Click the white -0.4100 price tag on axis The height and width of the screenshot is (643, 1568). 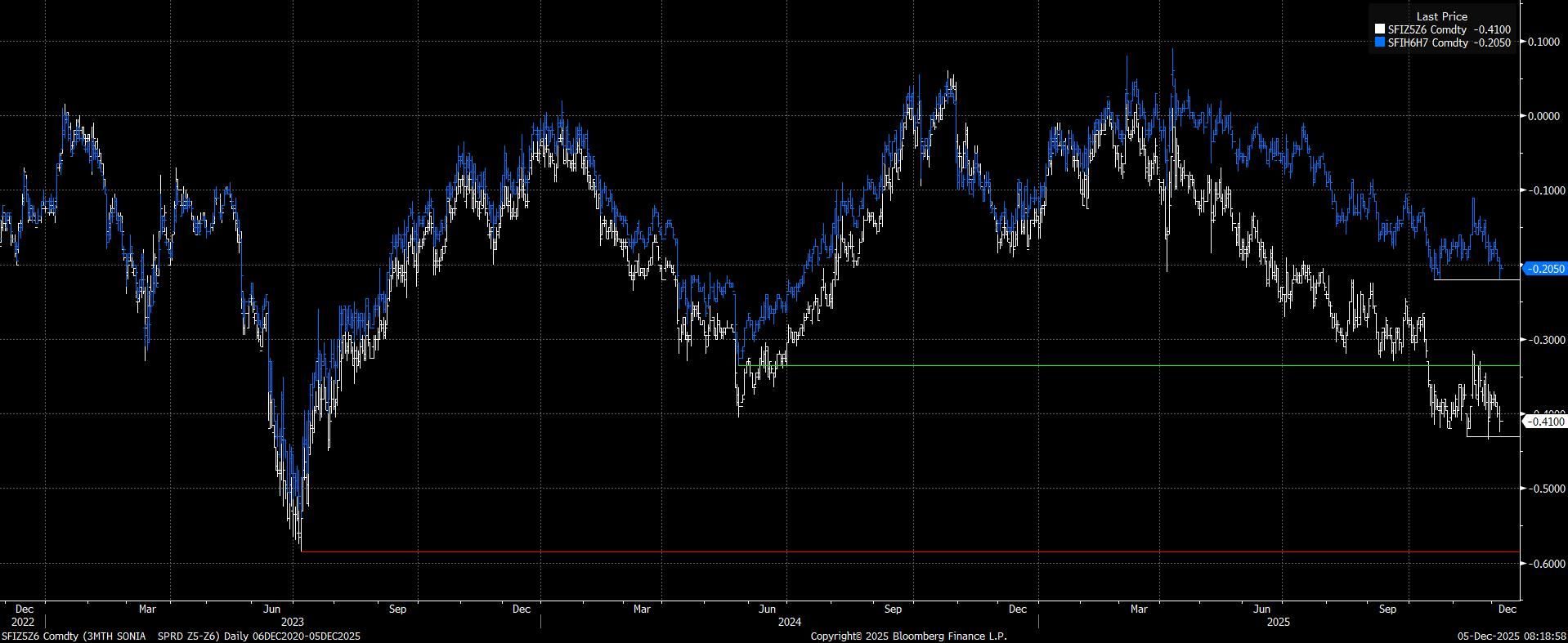[x=1544, y=422]
